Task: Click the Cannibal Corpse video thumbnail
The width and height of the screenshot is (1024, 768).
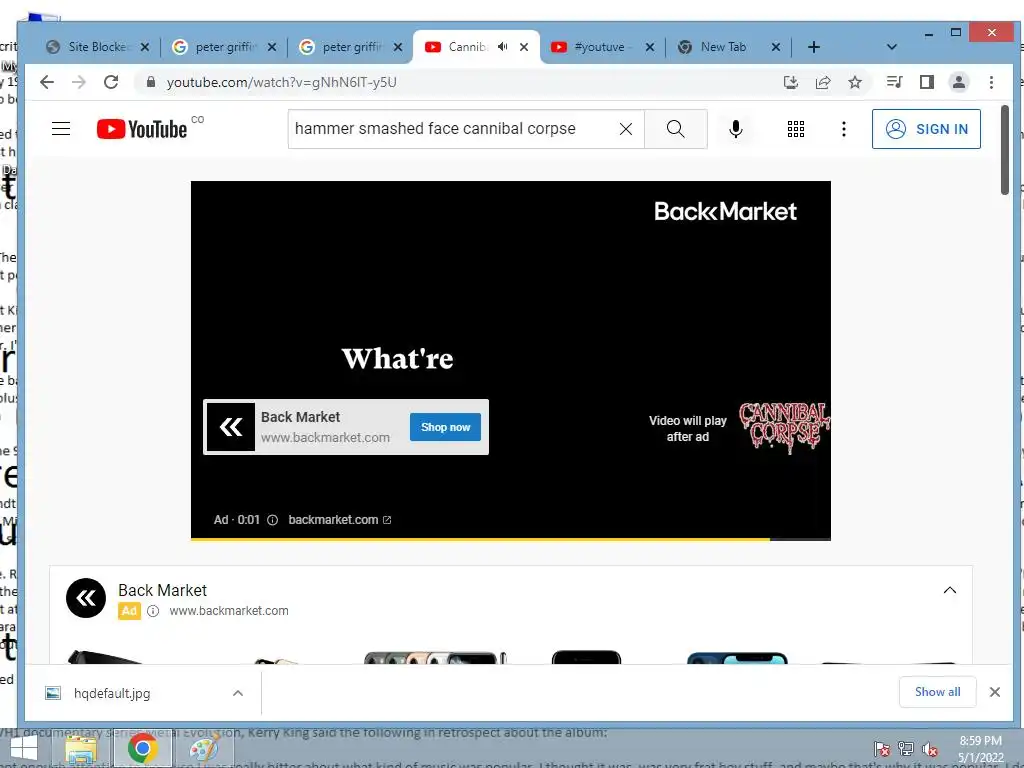Action: [x=784, y=428]
